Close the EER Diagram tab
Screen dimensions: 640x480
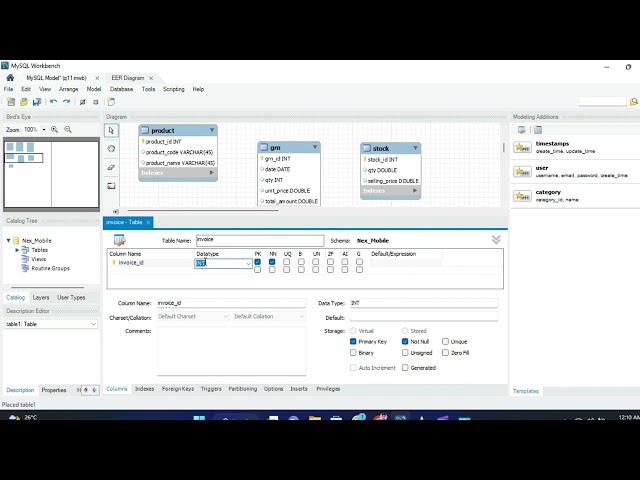[151, 78]
